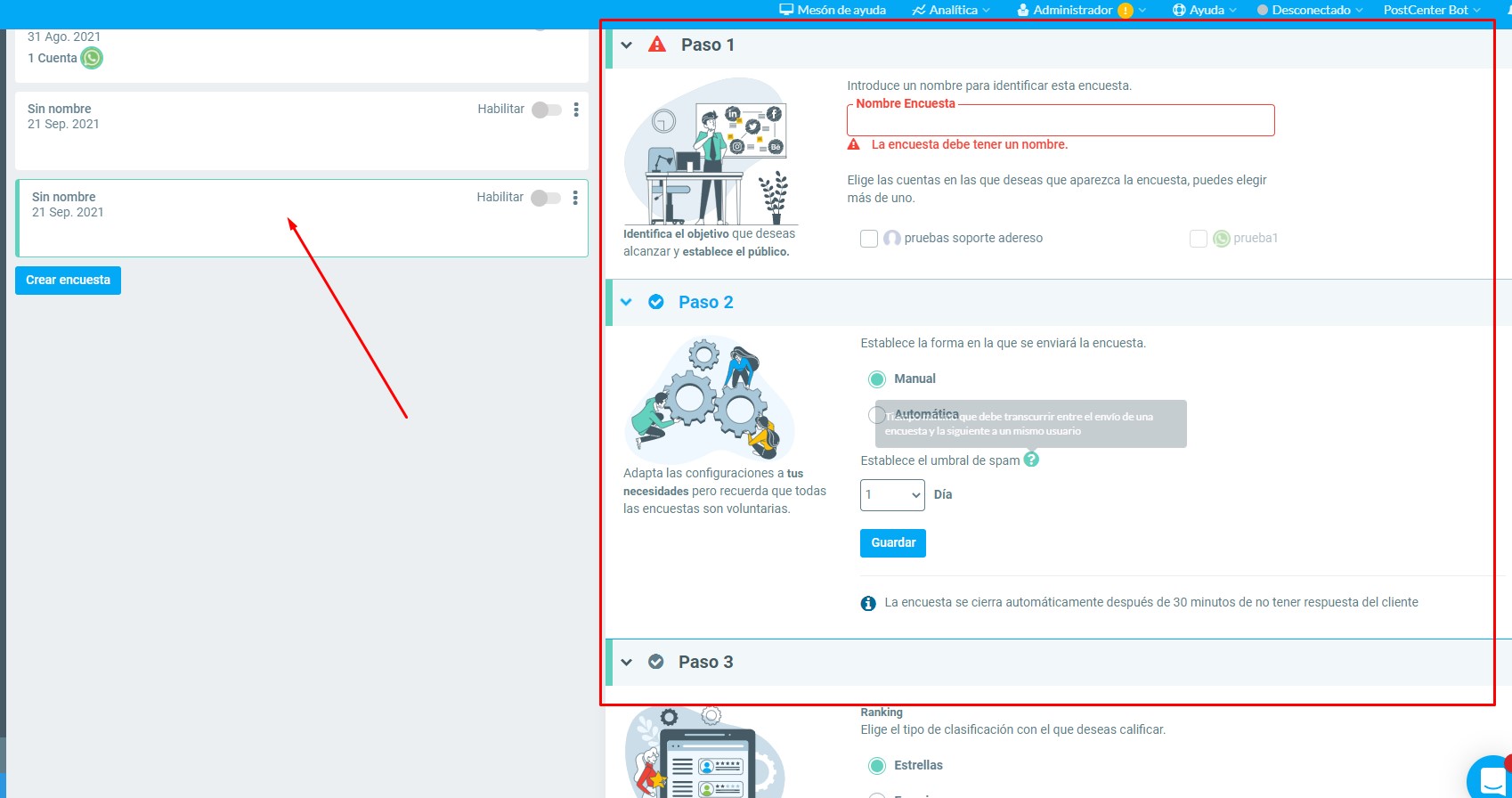Click the WhatsApp icon next to 1 Cuenta
The height and width of the screenshot is (798, 1512).
(x=92, y=58)
